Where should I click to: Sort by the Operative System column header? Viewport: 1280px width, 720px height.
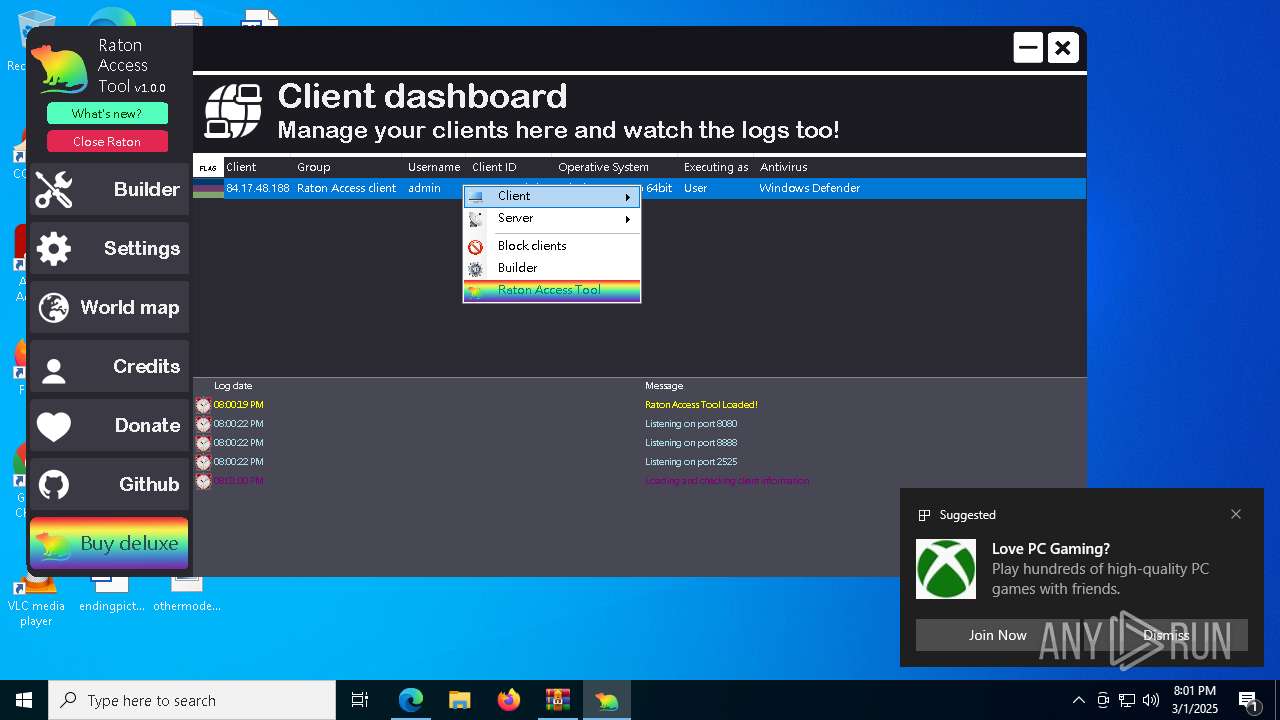pyautogui.click(x=603, y=167)
